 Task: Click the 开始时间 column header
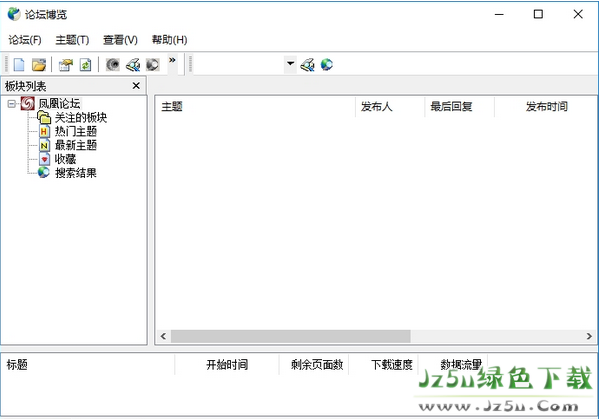point(227,365)
